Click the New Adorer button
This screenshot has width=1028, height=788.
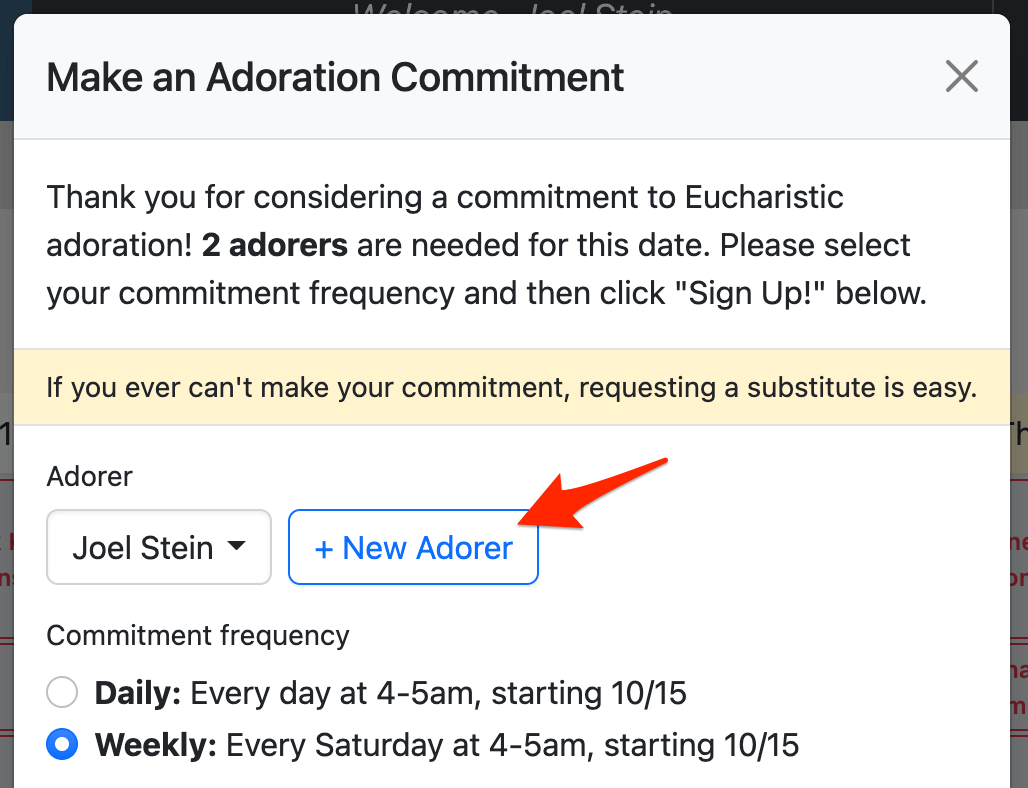[413, 548]
